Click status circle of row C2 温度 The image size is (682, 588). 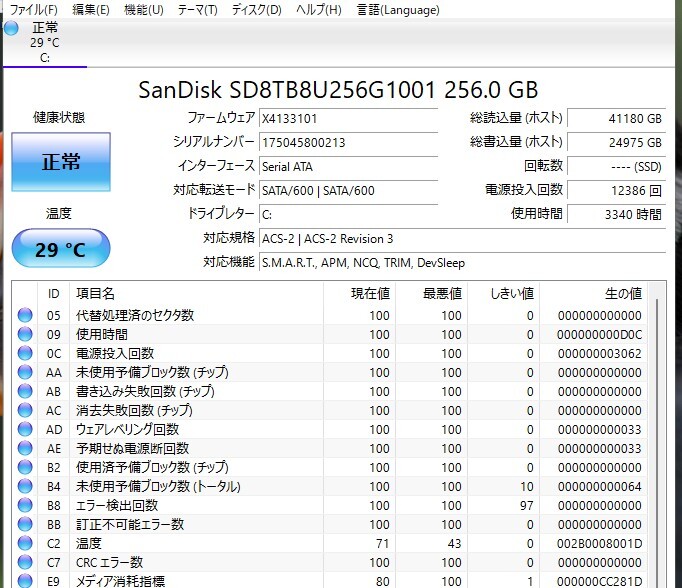[25, 543]
